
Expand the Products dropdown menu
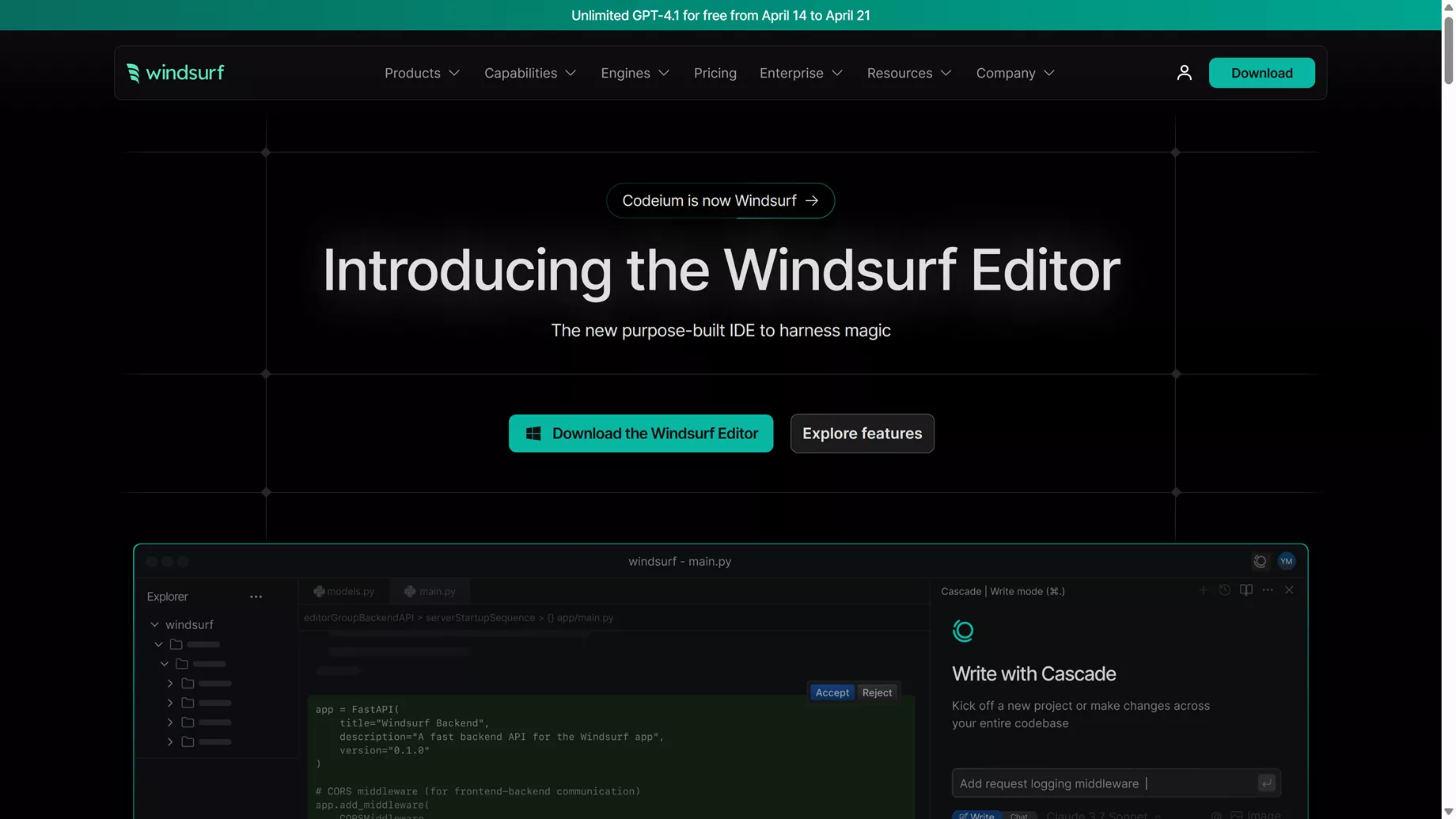pos(422,73)
